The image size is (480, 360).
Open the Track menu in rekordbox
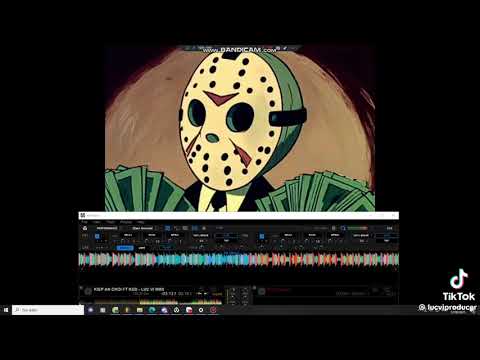(x=110, y=222)
